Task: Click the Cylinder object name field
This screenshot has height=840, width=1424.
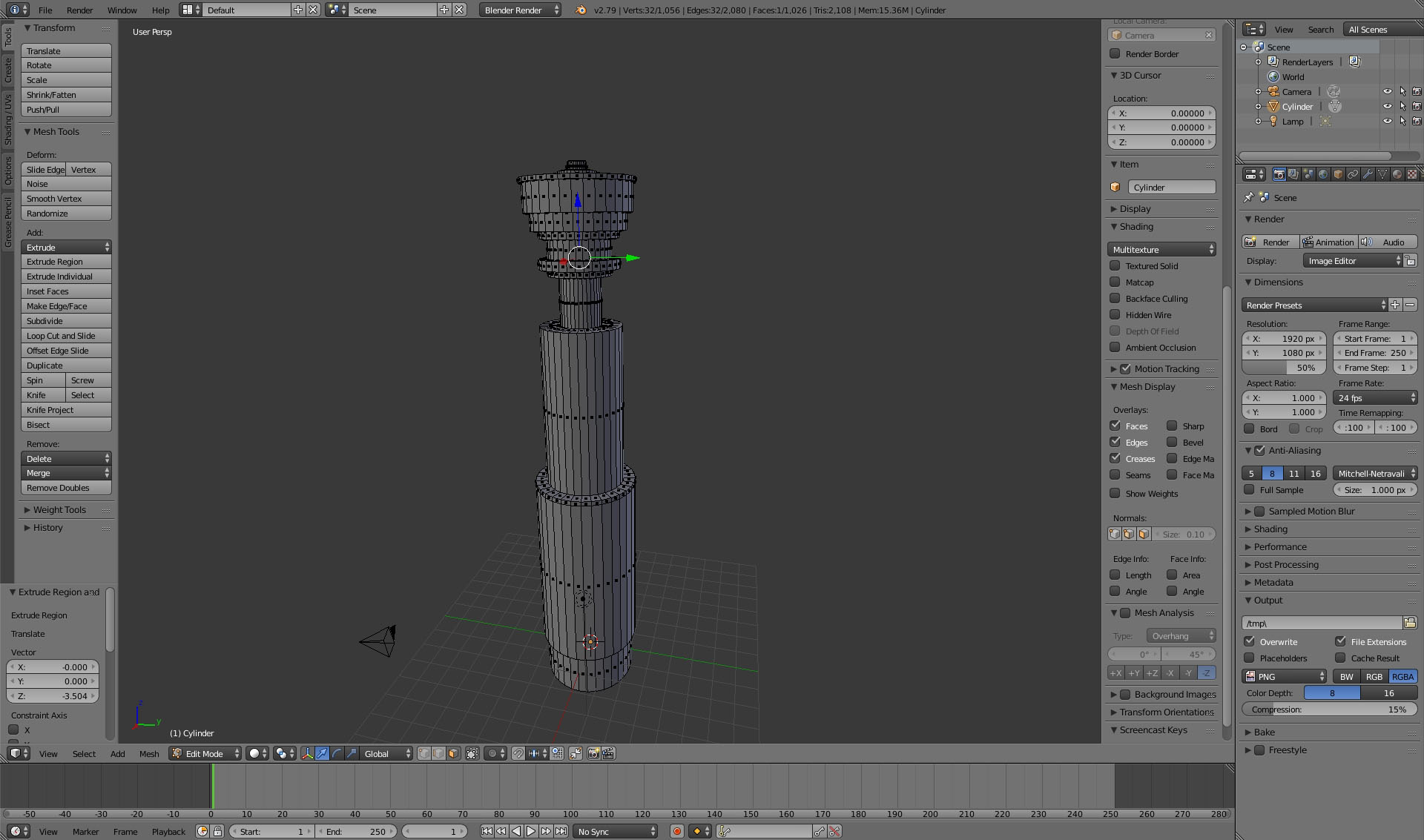Action: pos(1172,187)
